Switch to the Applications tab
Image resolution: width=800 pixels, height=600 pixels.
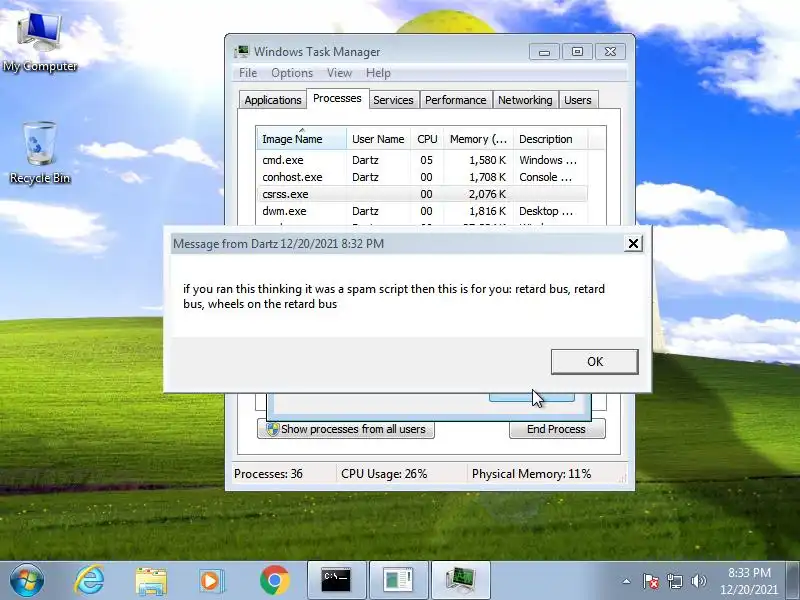(273, 100)
